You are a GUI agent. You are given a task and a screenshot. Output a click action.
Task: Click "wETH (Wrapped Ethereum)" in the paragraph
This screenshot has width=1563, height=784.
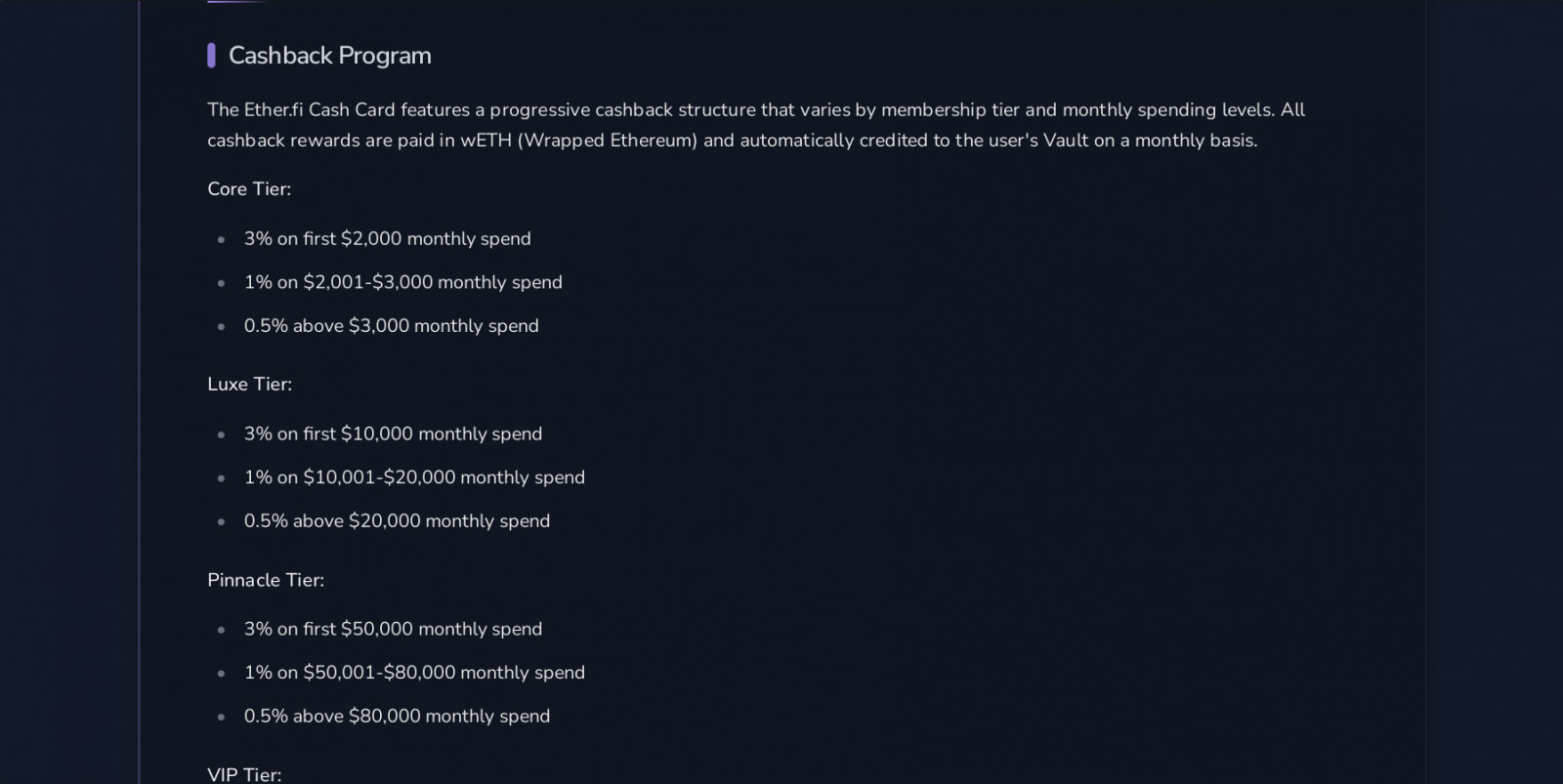578,141
